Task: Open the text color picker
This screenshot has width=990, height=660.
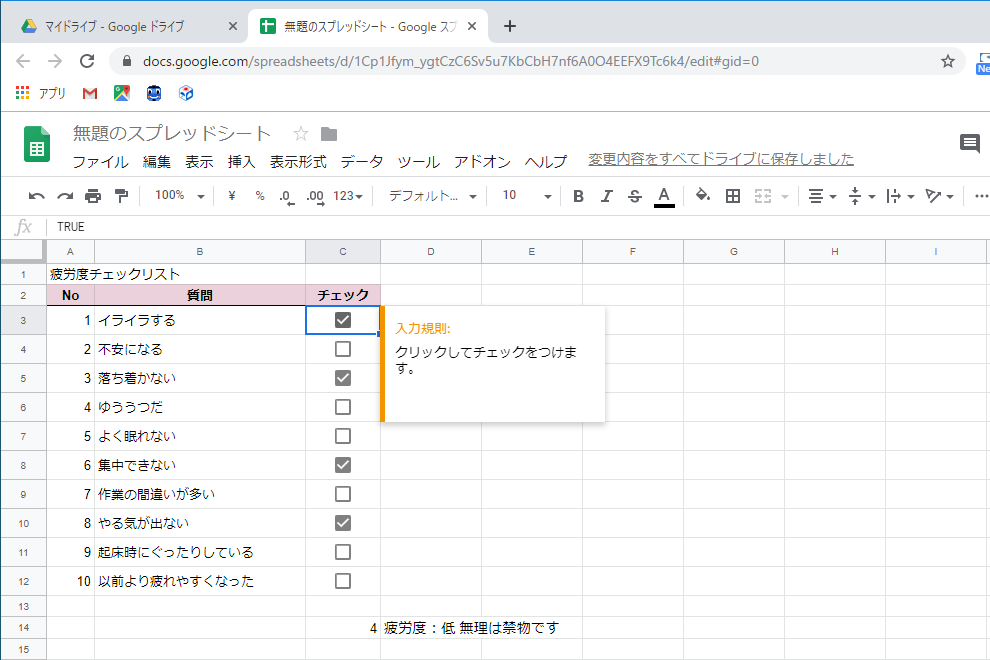Action: 662,195
